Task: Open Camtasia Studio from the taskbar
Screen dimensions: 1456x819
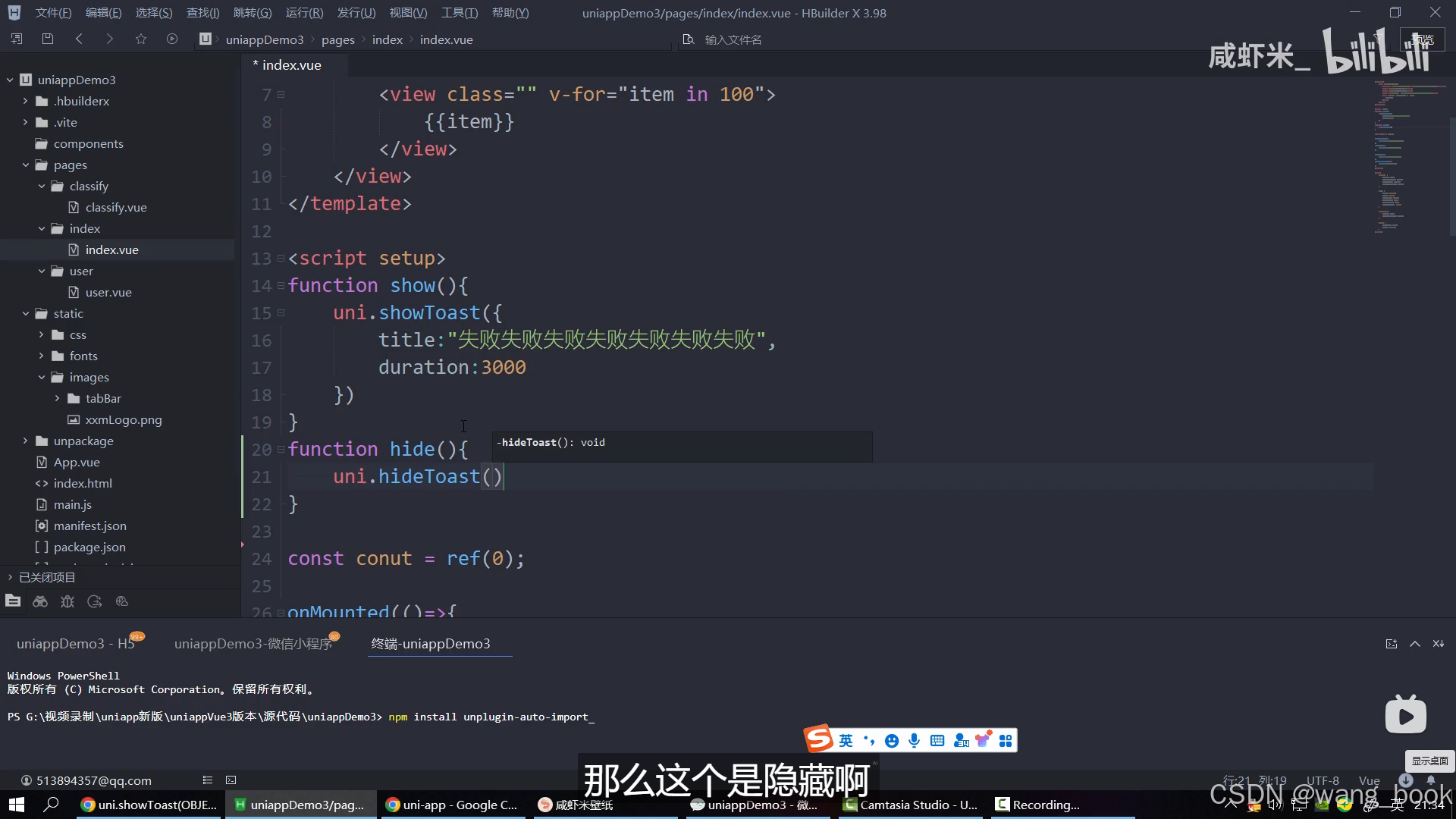Action: pyautogui.click(x=910, y=805)
